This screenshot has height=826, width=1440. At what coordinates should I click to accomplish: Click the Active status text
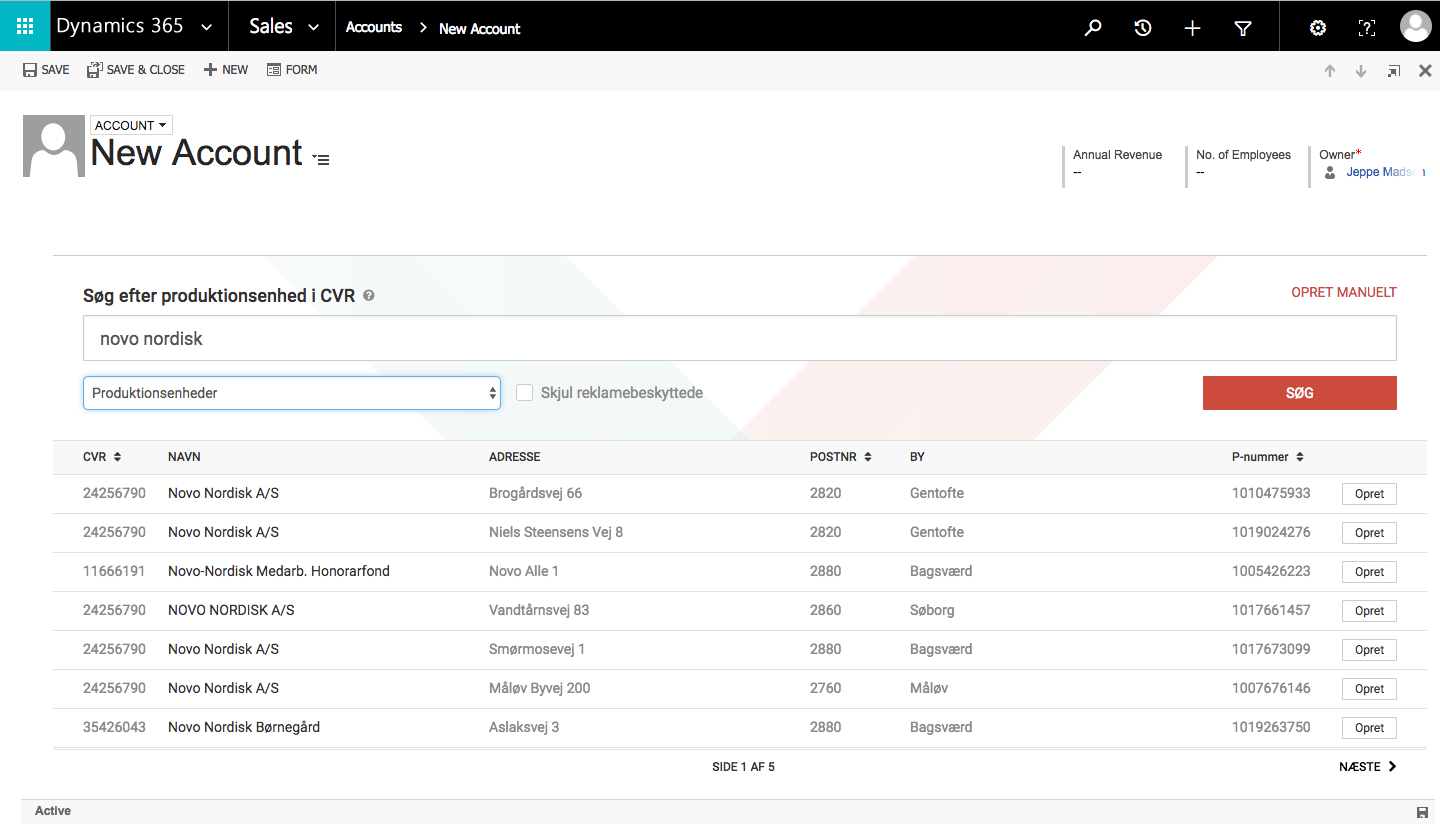pos(53,811)
